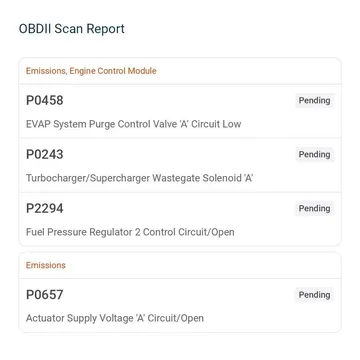Select Emissions, Engine Control Module header

(180, 71)
